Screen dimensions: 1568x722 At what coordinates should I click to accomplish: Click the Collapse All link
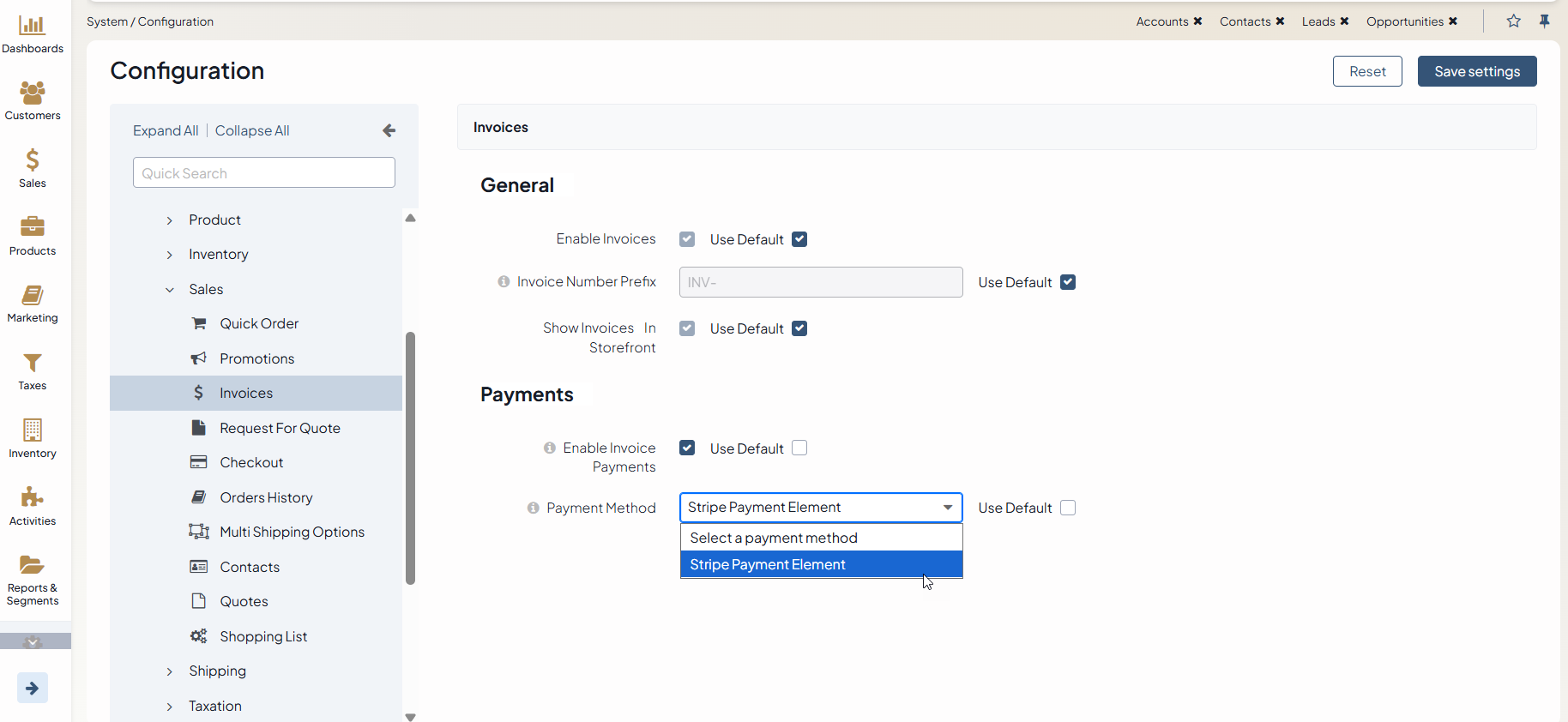pos(252,130)
